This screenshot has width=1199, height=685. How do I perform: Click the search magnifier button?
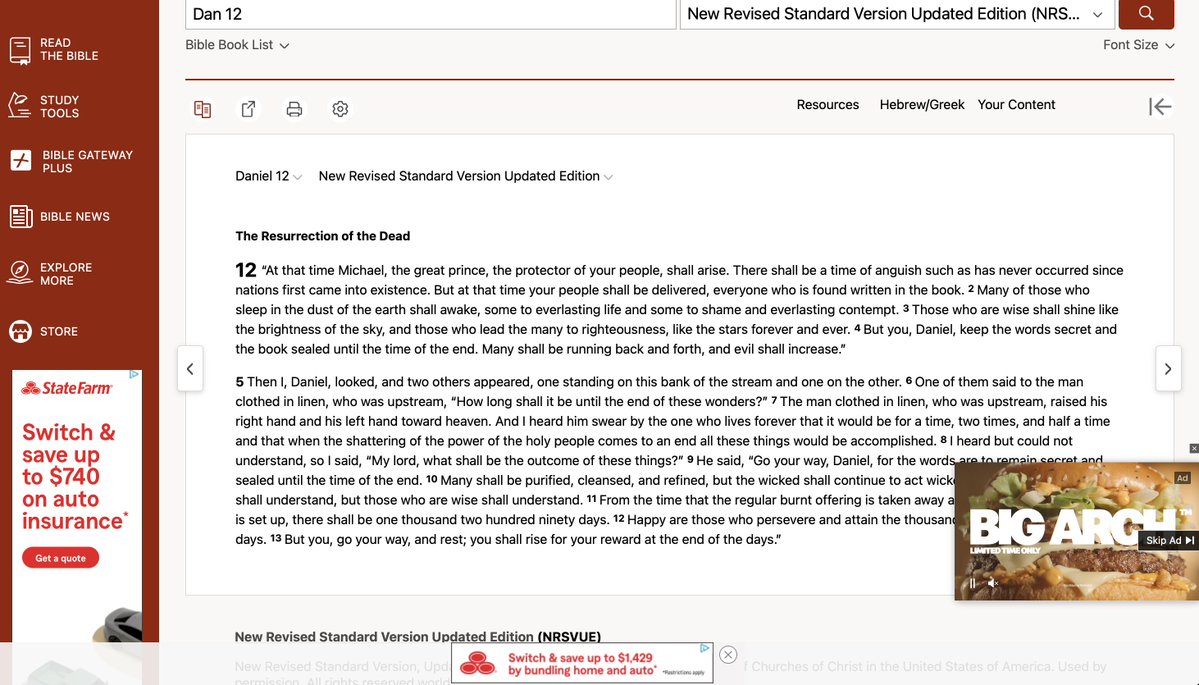click(x=1145, y=13)
